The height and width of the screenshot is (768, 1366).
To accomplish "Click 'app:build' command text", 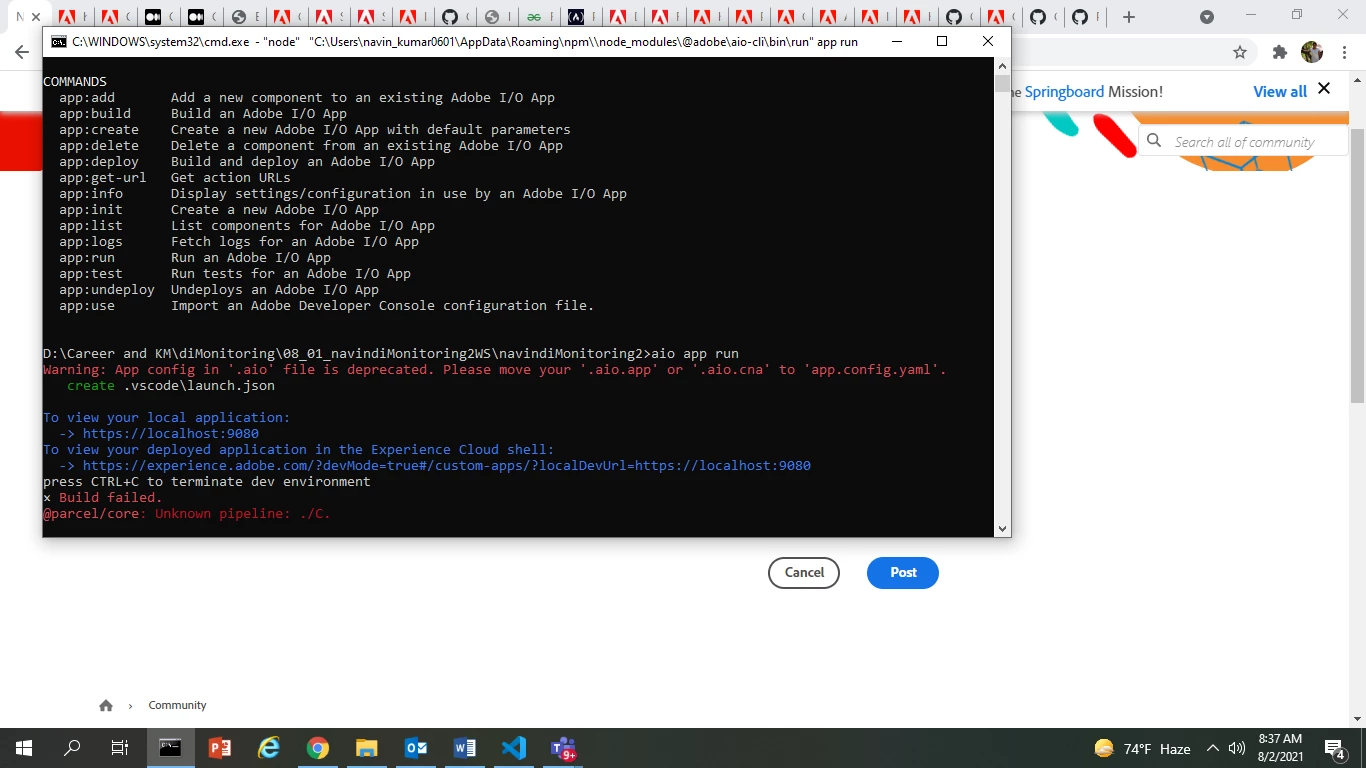I will (95, 114).
